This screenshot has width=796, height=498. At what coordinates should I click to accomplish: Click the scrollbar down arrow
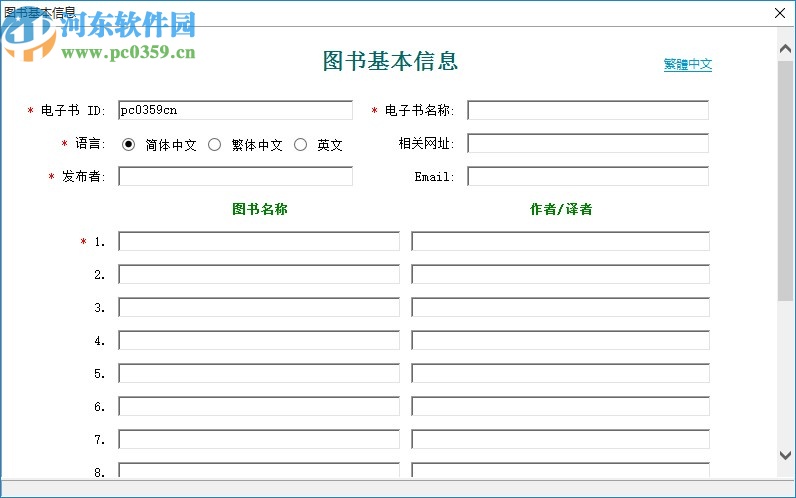pyautogui.click(x=785, y=455)
